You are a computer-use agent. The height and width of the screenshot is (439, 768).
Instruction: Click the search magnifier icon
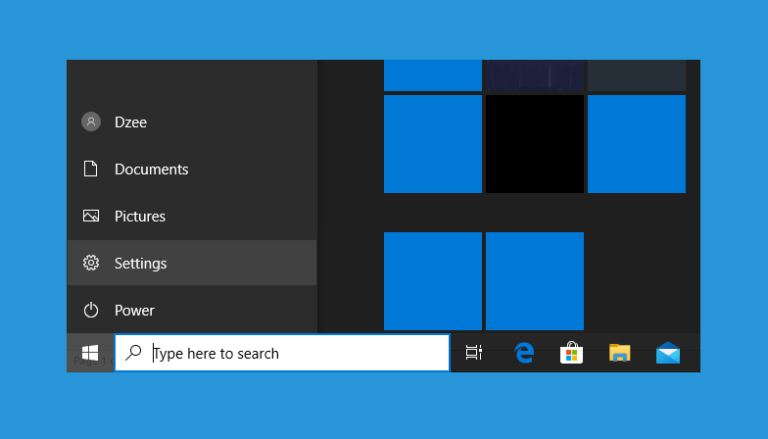pyautogui.click(x=133, y=353)
